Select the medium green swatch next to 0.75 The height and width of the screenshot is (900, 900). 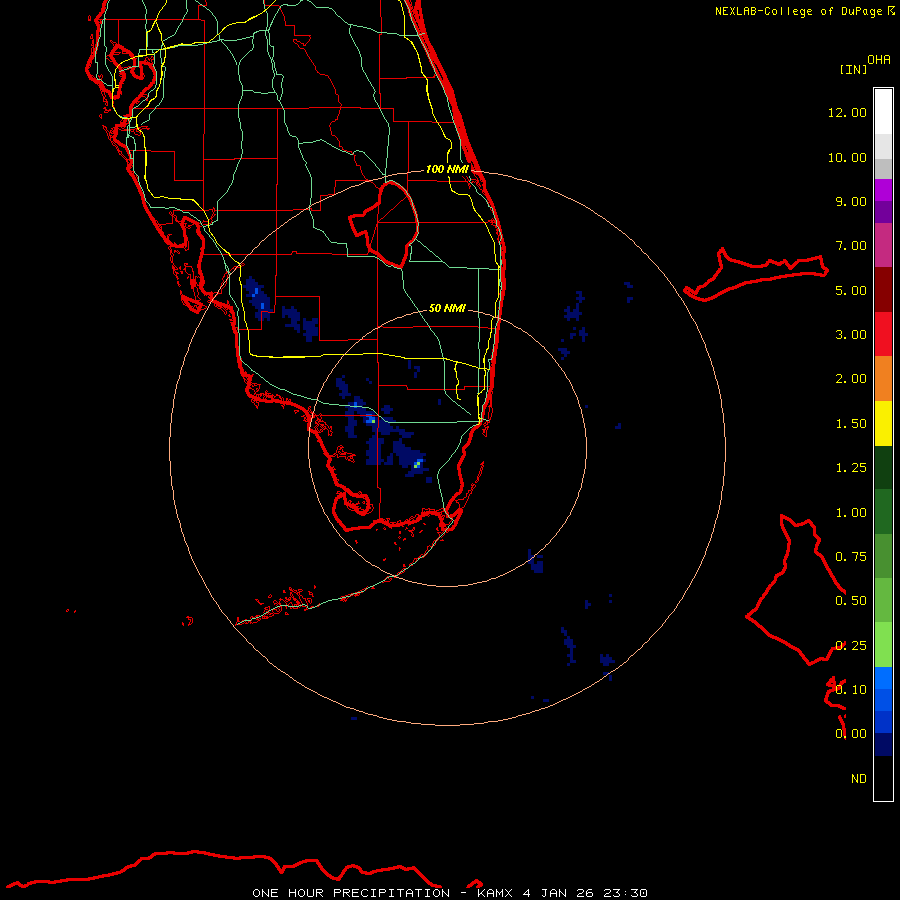coord(883,556)
